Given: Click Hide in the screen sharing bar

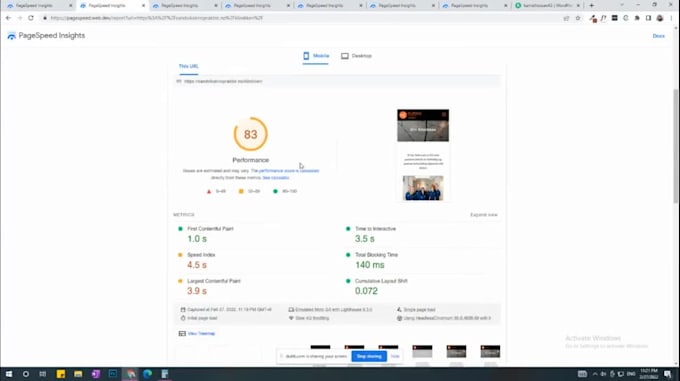Looking at the screenshot, I should coord(395,356).
